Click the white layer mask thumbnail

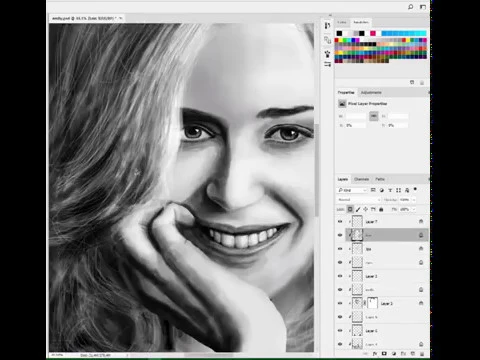(x=372, y=303)
